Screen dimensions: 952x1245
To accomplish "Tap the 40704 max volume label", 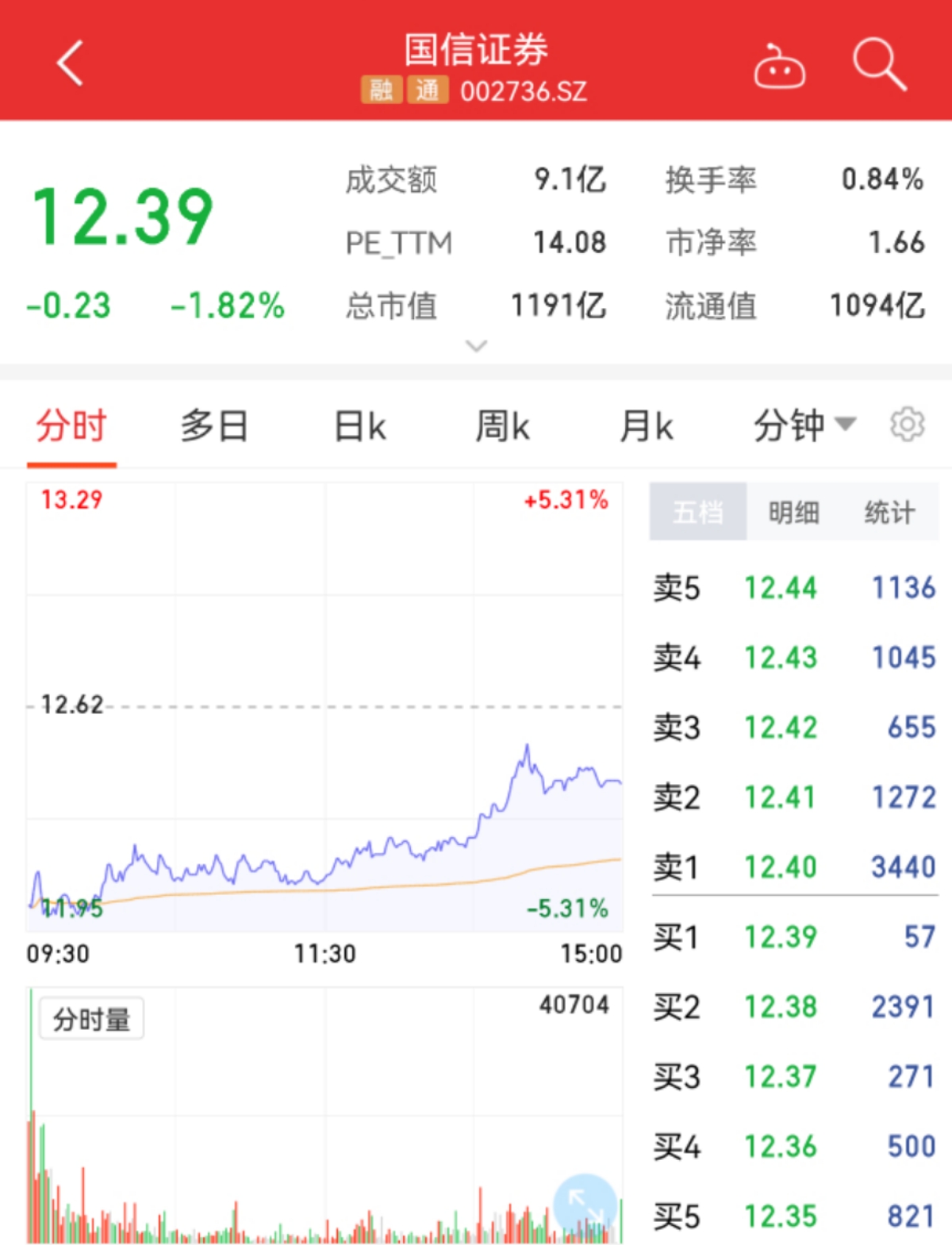I will click(x=574, y=1005).
